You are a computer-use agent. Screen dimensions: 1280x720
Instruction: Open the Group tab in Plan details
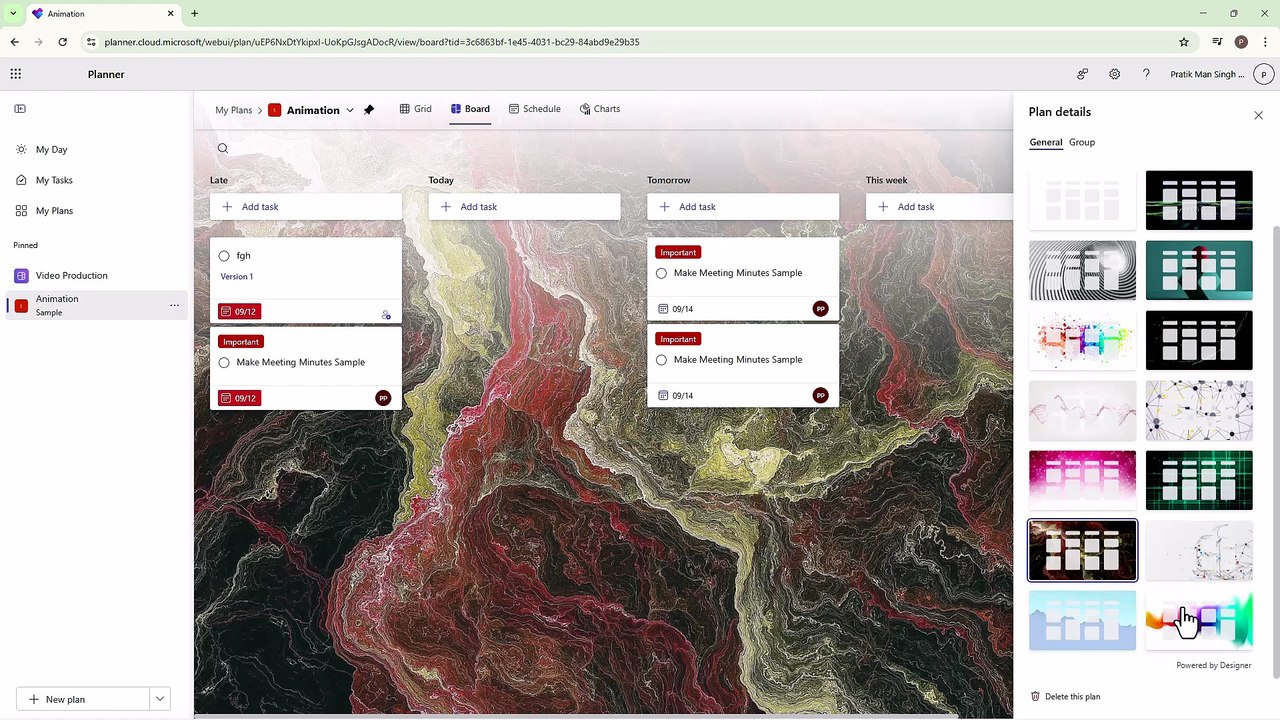[1082, 142]
